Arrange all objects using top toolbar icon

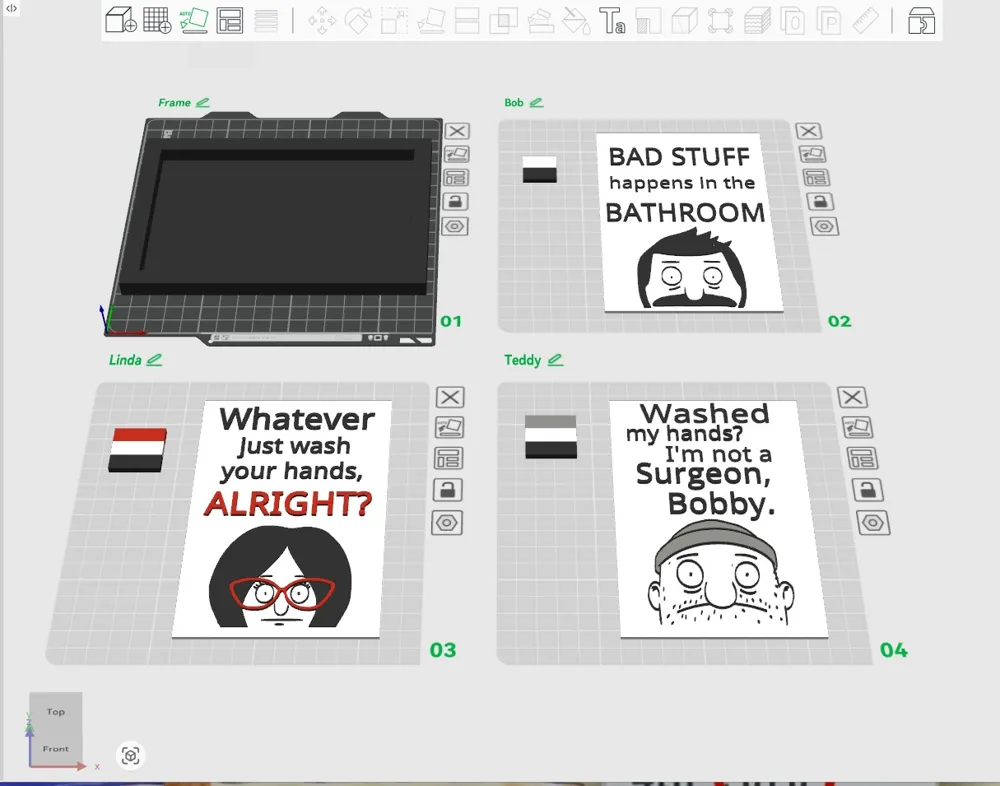(x=230, y=20)
